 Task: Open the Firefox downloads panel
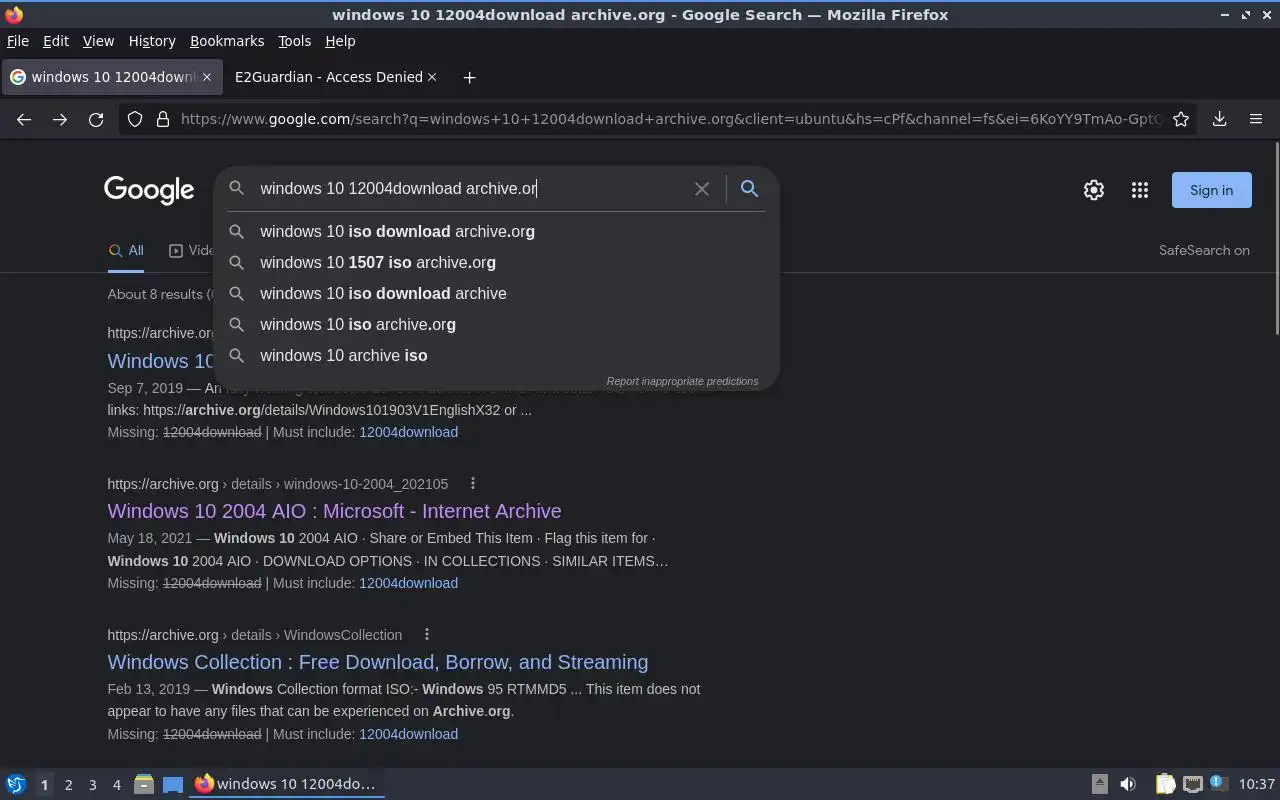1219,119
